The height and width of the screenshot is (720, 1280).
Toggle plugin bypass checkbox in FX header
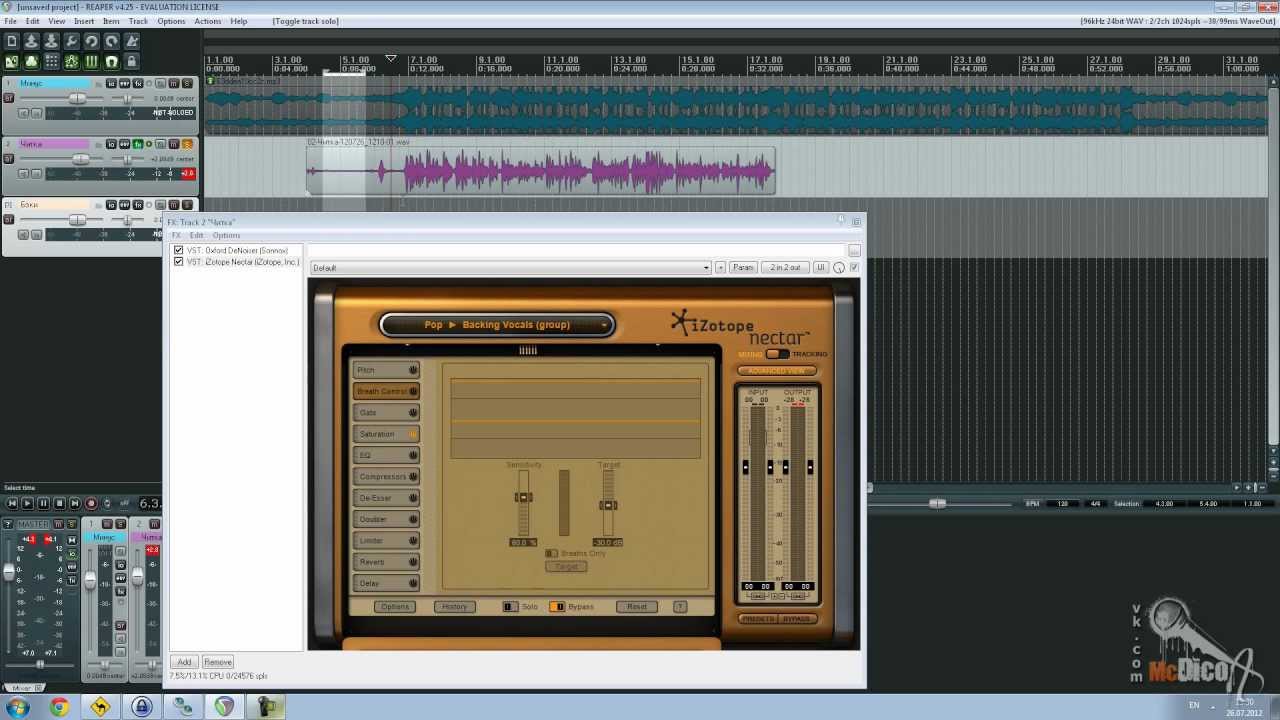tap(854, 267)
